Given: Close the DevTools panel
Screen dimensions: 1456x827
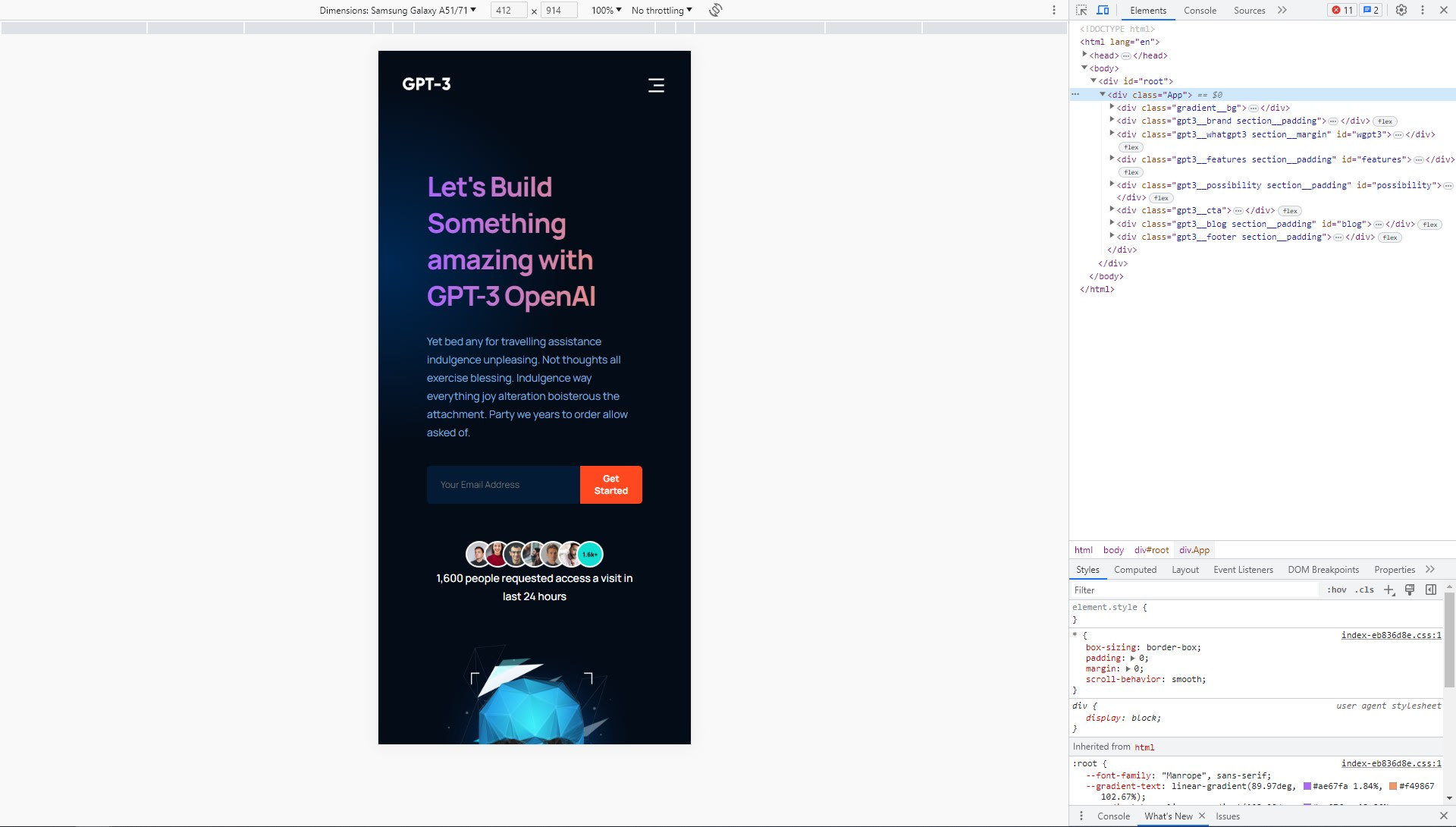Looking at the screenshot, I should click(1444, 10).
